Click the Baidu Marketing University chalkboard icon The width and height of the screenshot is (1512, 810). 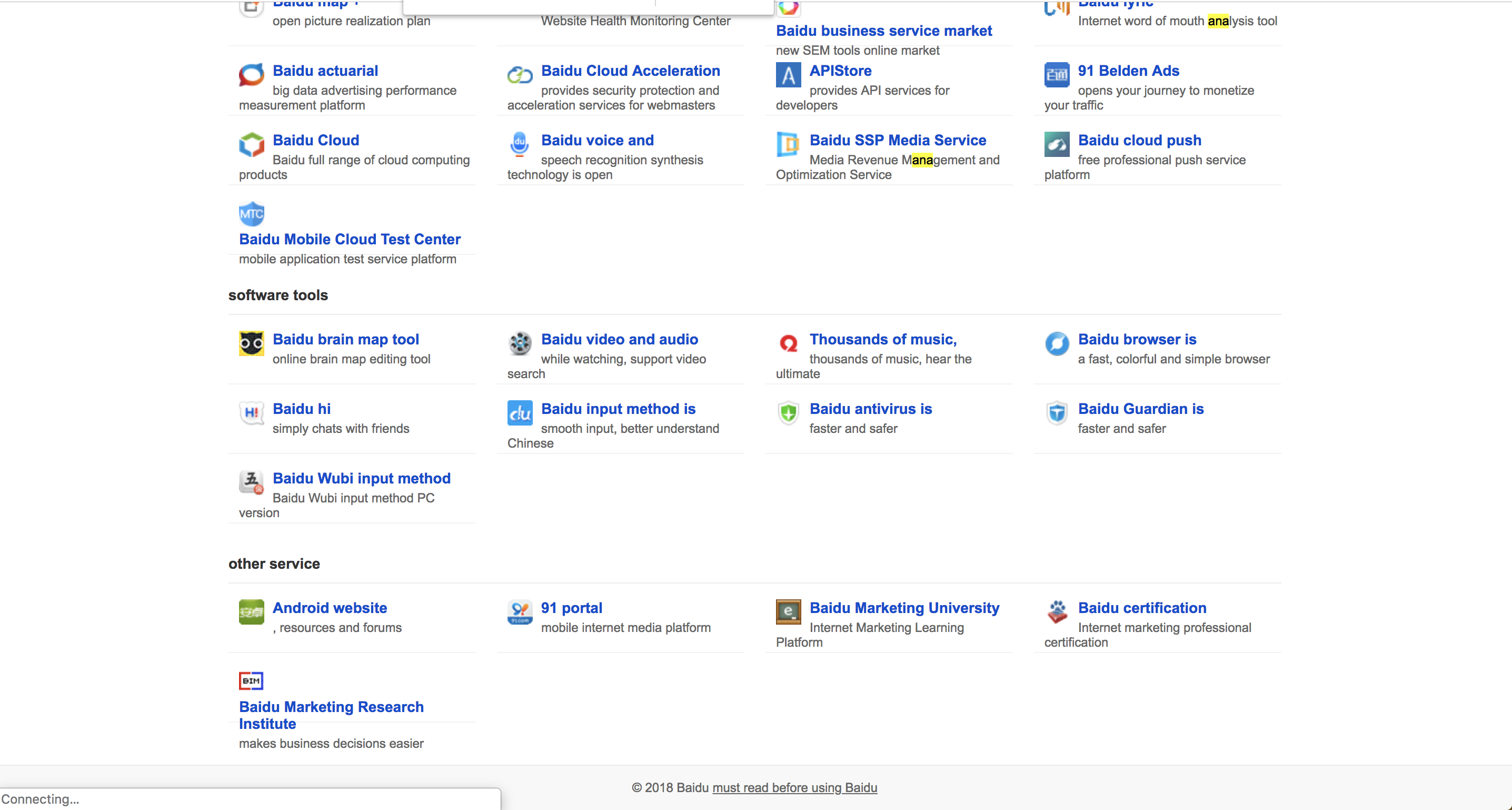tap(788, 611)
